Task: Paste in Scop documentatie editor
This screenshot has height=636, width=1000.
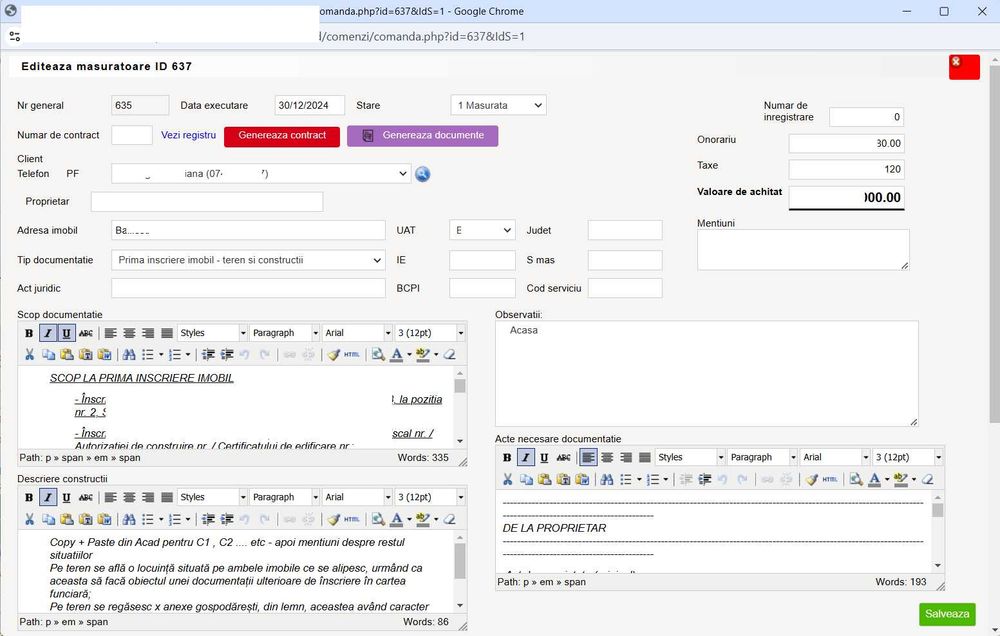Action: pos(67,355)
